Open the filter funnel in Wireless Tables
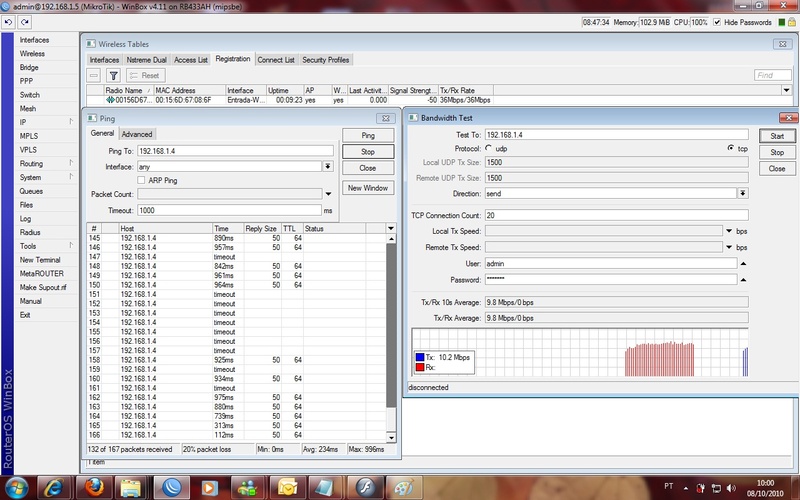The width and height of the screenshot is (800, 500). coord(113,75)
